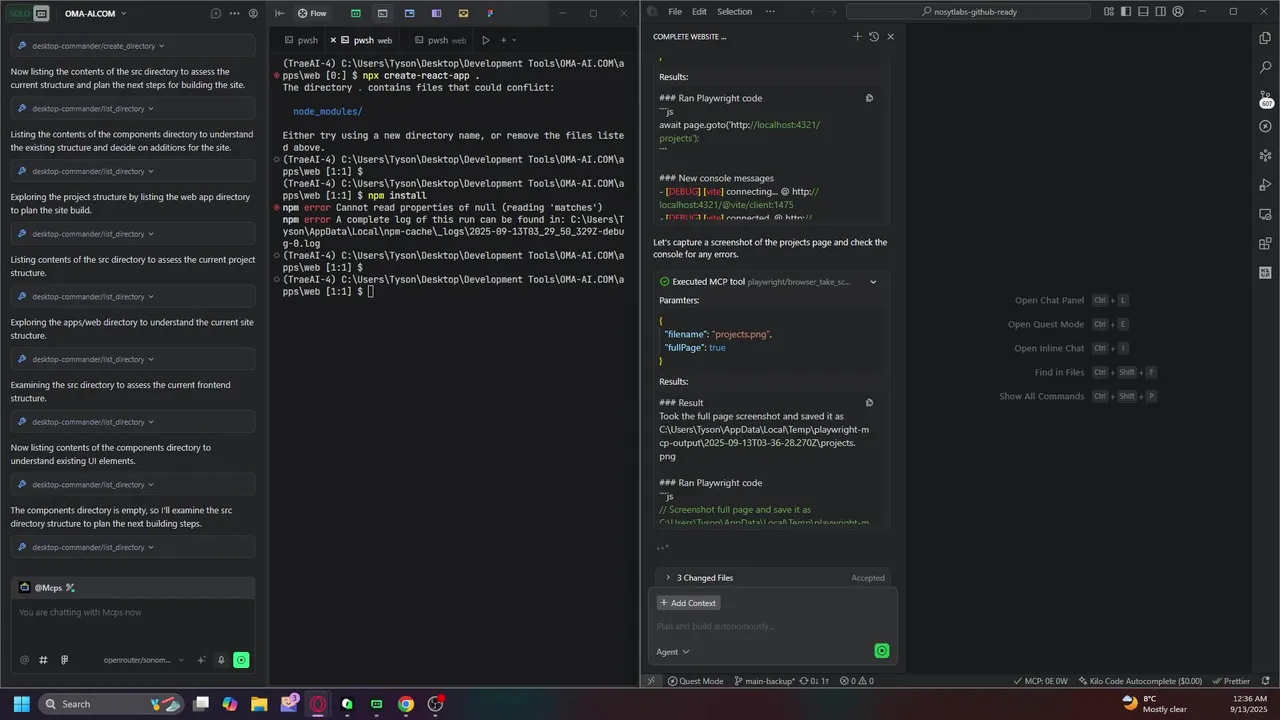Open the three-dot more options in Trae
1280x720 pixels.
click(x=235, y=13)
